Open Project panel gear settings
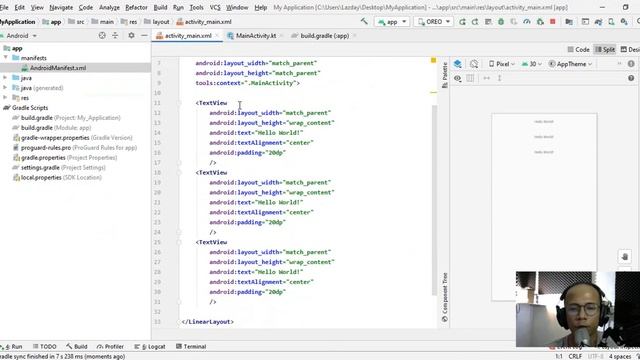640x360 pixels. (x=131, y=36)
